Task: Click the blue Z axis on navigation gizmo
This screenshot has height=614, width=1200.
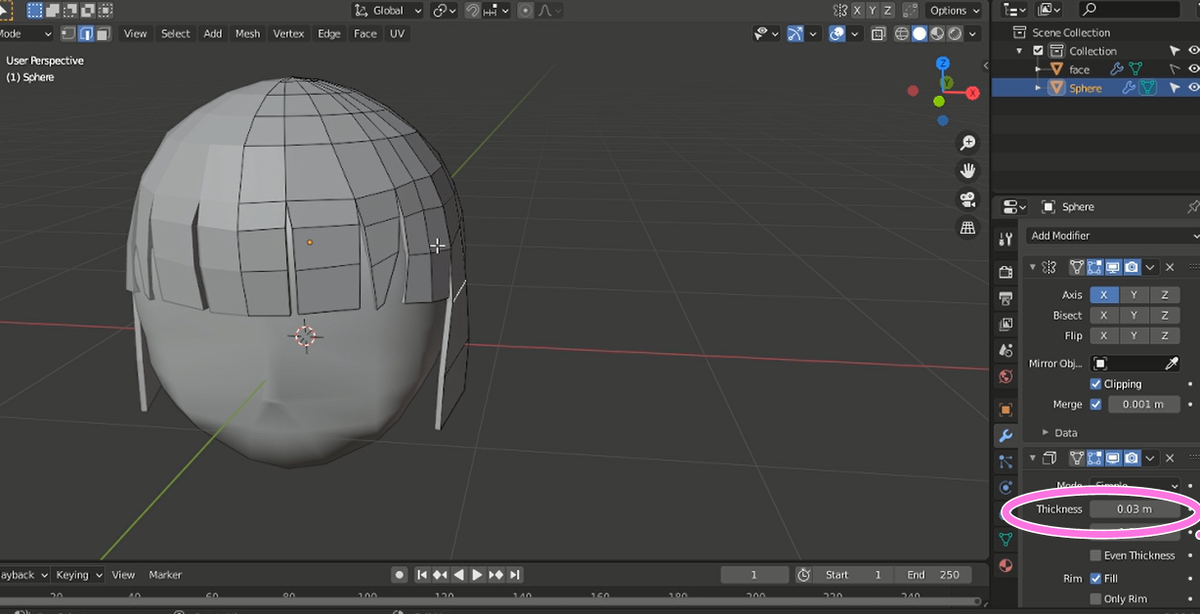Action: click(x=942, y=63)
